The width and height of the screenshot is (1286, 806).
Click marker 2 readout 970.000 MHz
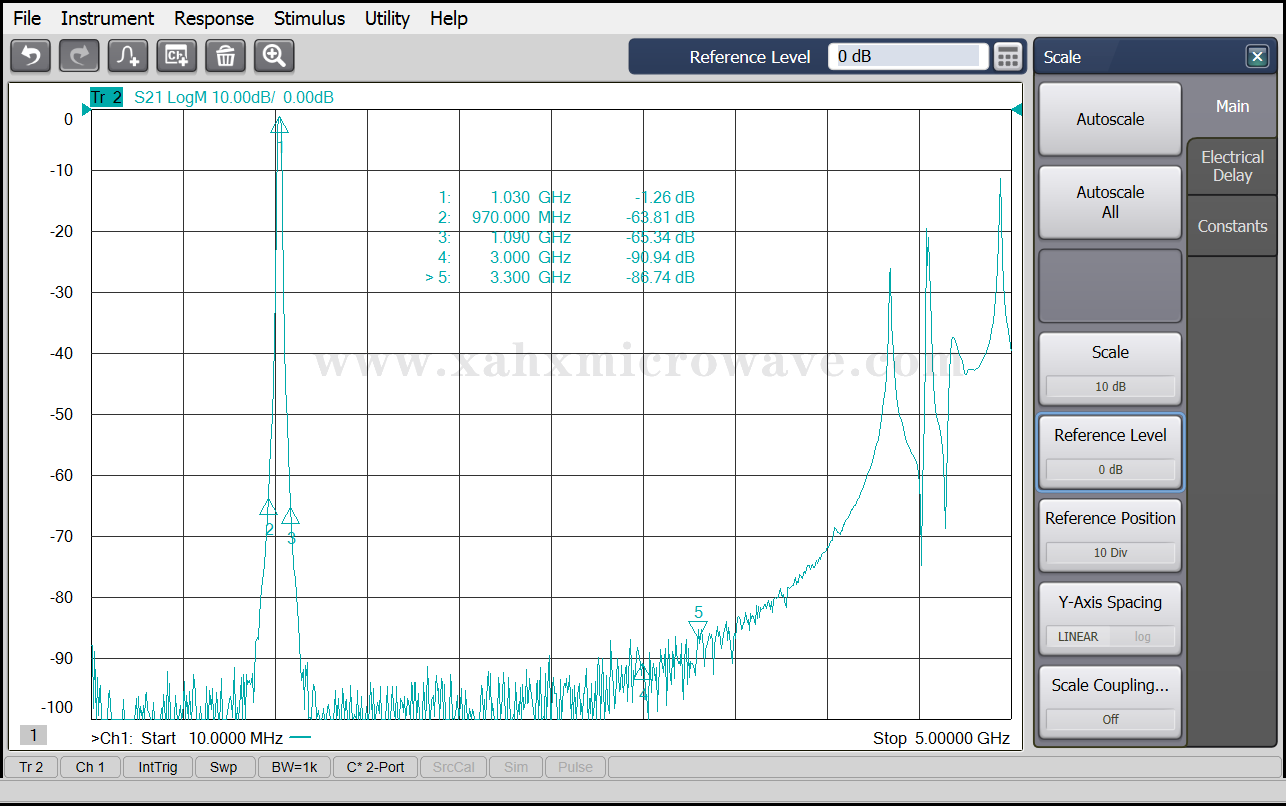click(x=521, y=217)
